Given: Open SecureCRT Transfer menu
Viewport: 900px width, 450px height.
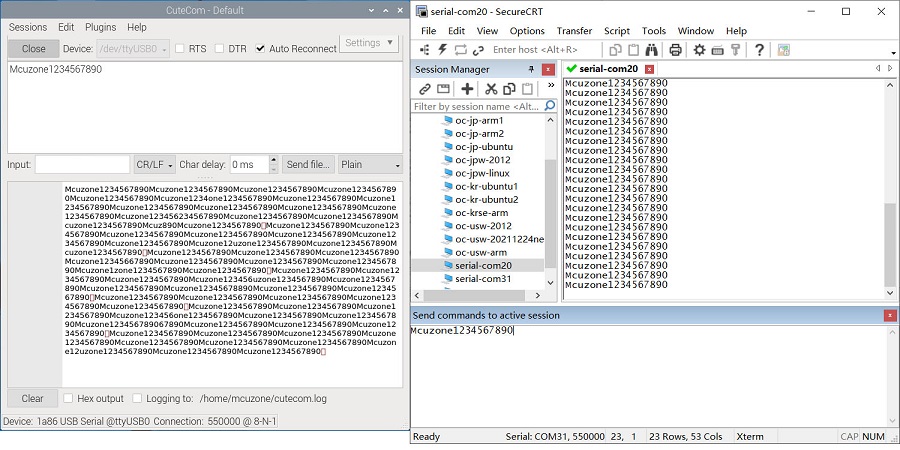Looking at the screenshot, I should click(x=574, y=31).
